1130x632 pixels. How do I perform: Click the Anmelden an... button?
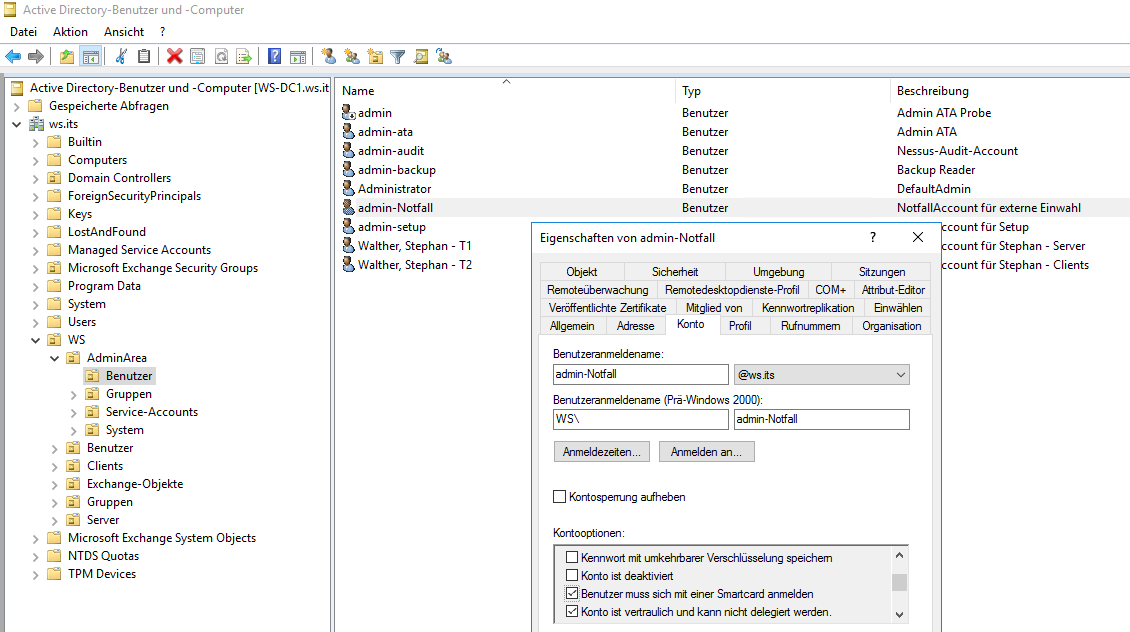click(706, 452)
